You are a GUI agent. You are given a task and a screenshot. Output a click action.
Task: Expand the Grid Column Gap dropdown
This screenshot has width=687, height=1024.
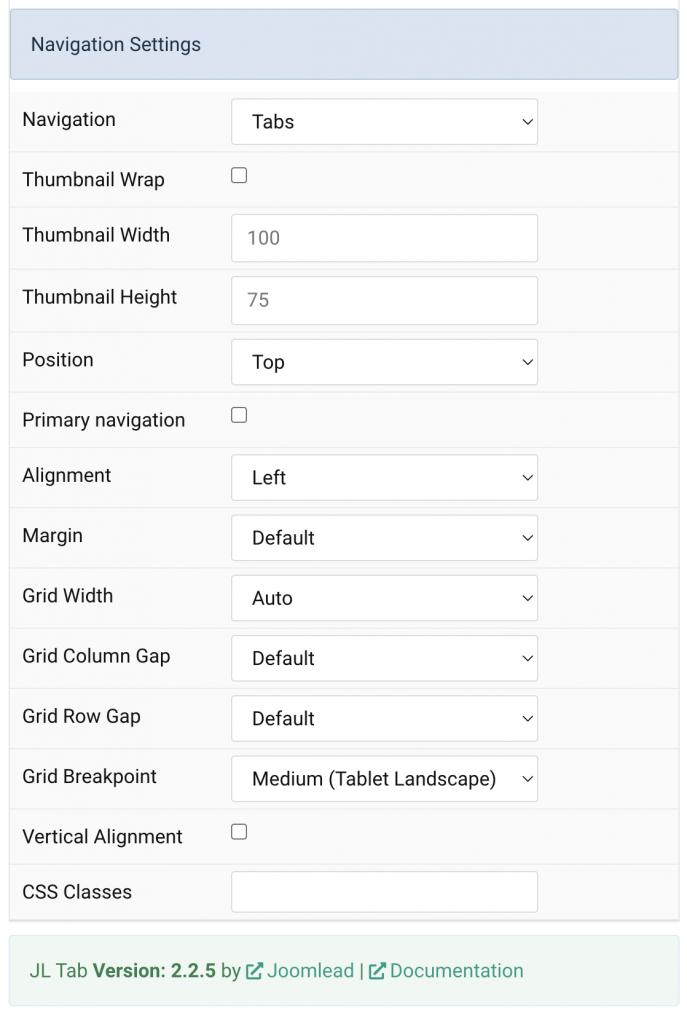tap(384, 658)
